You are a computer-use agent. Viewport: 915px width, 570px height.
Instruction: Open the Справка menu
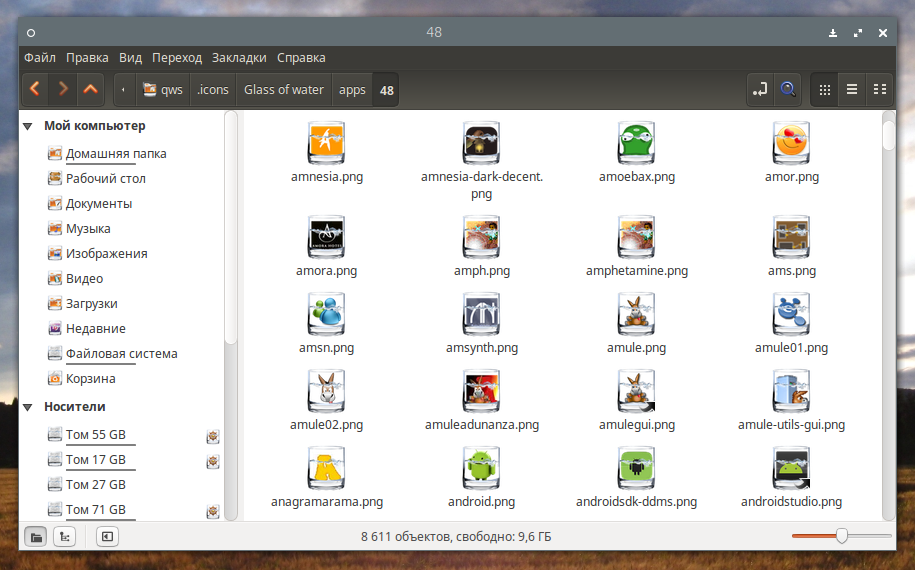[301, 58]
